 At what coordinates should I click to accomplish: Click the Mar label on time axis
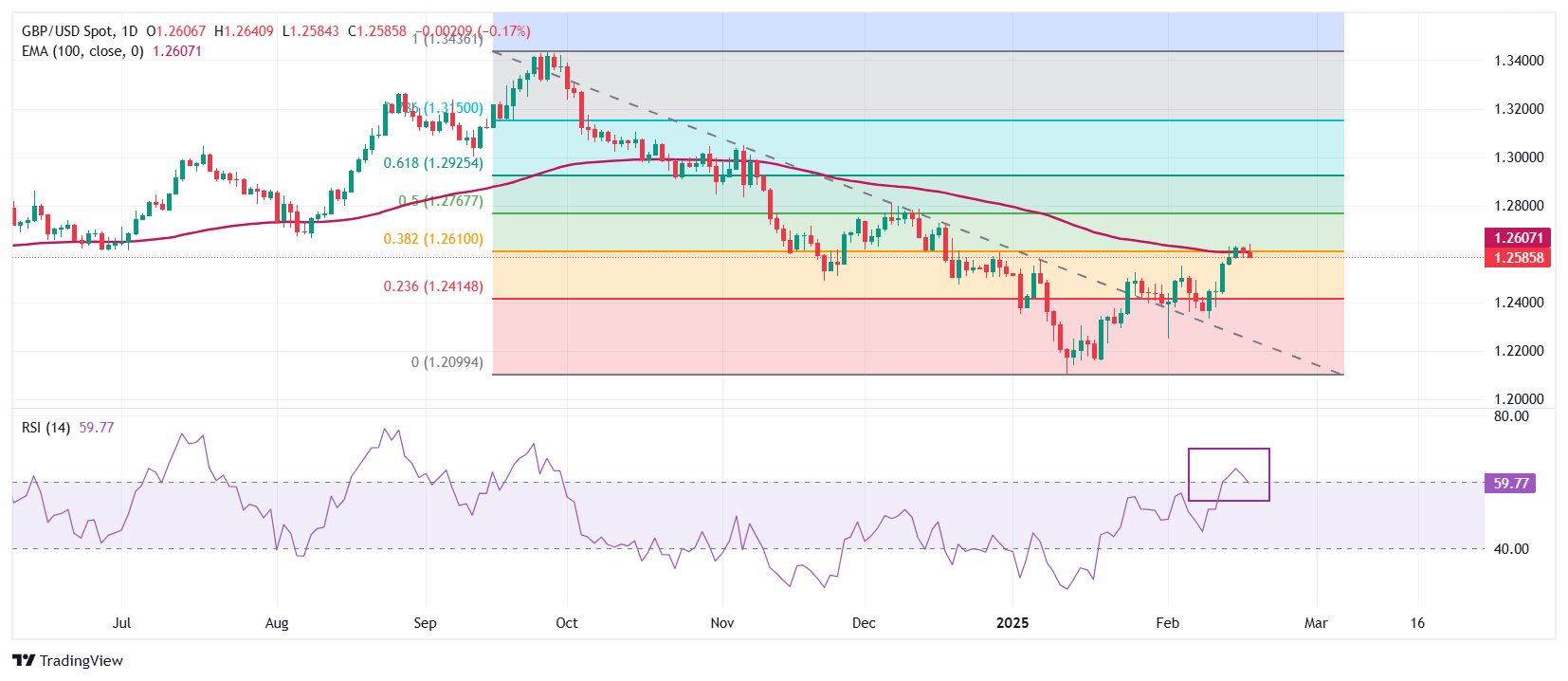tap(1316, 623)
